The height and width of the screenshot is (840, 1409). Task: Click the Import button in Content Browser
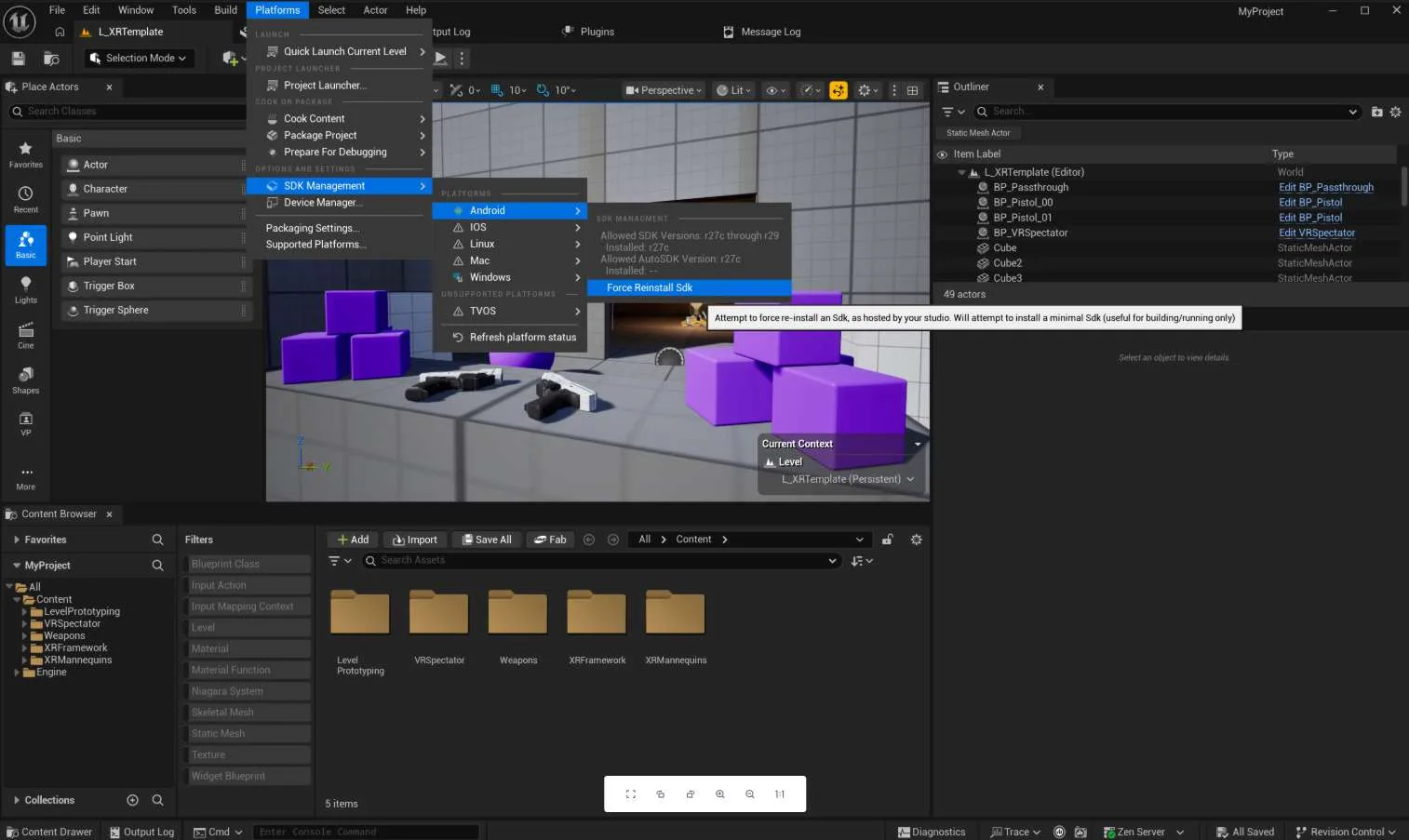415,540
